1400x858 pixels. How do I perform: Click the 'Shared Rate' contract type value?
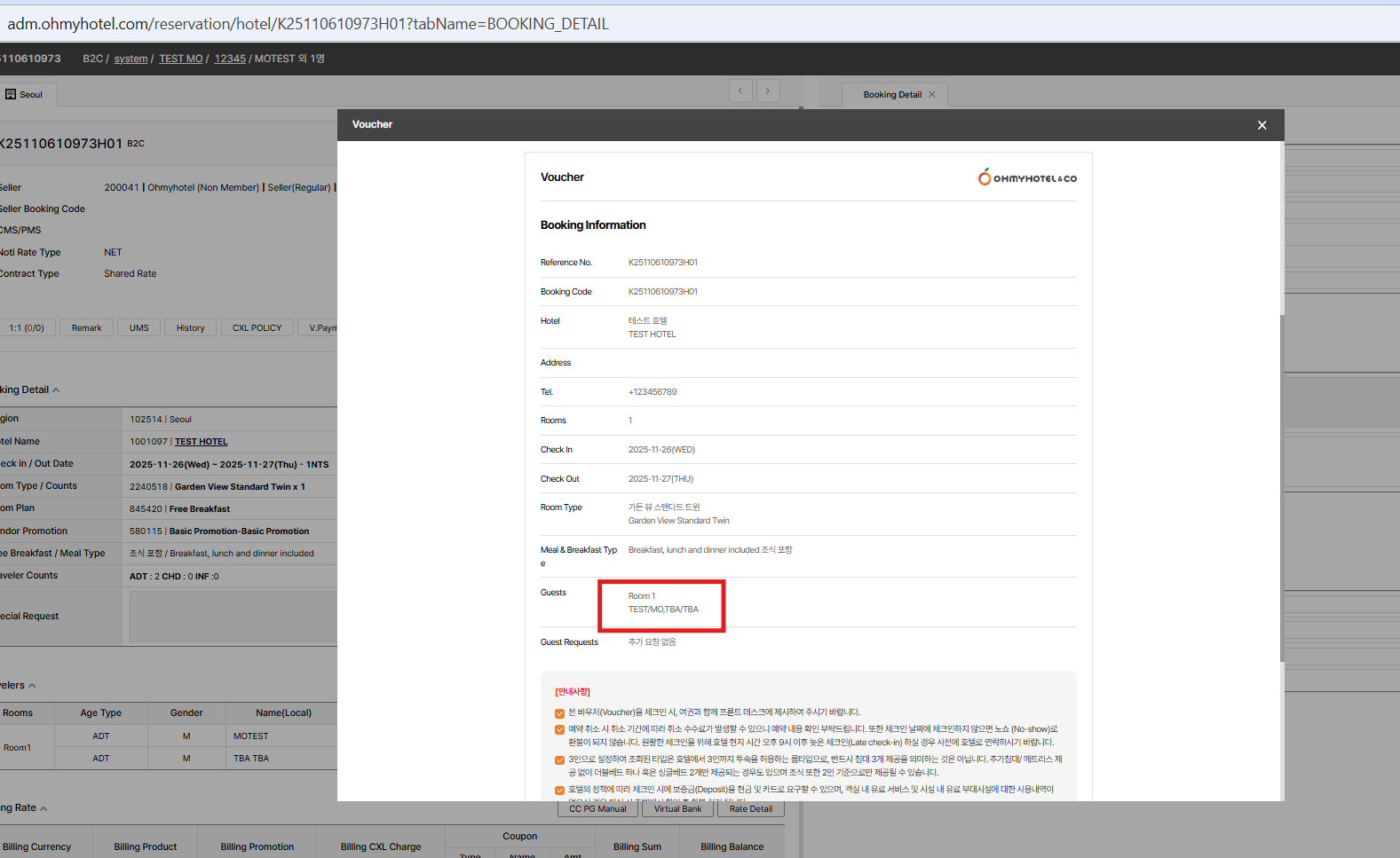pos(130,274)
